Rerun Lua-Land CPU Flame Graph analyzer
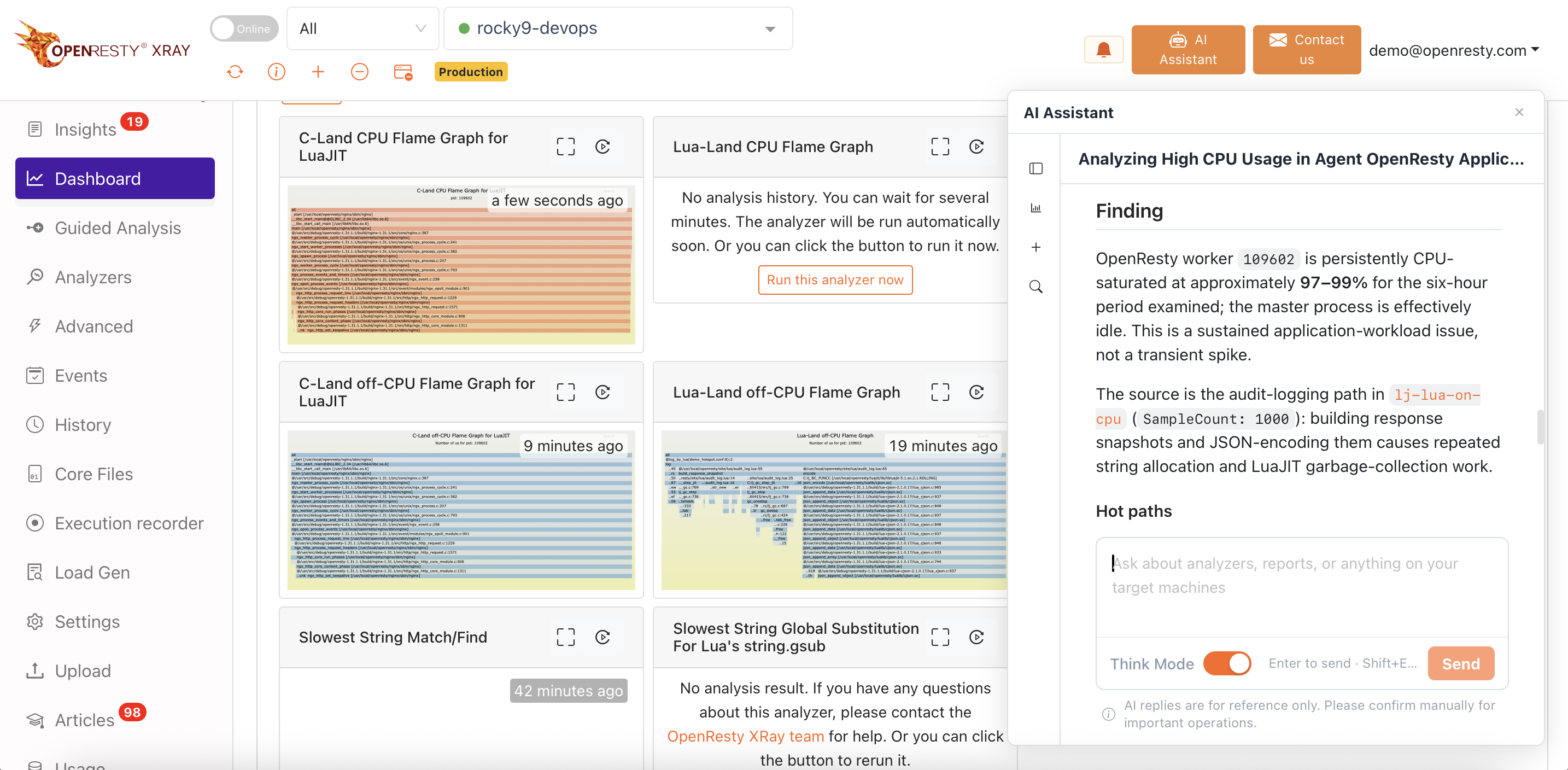Screen dimensions: 1568x770 [976, 147]
